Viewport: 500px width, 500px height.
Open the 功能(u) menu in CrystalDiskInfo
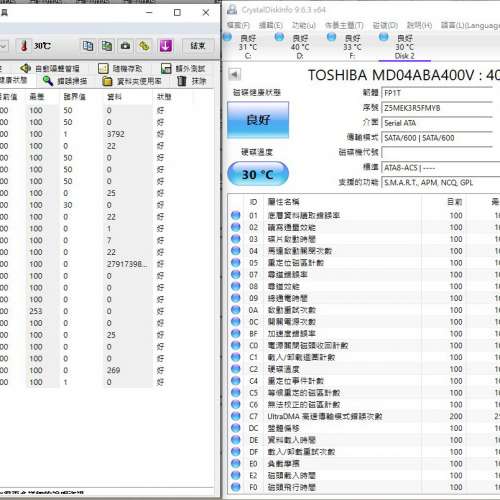(x=304, y=25)
